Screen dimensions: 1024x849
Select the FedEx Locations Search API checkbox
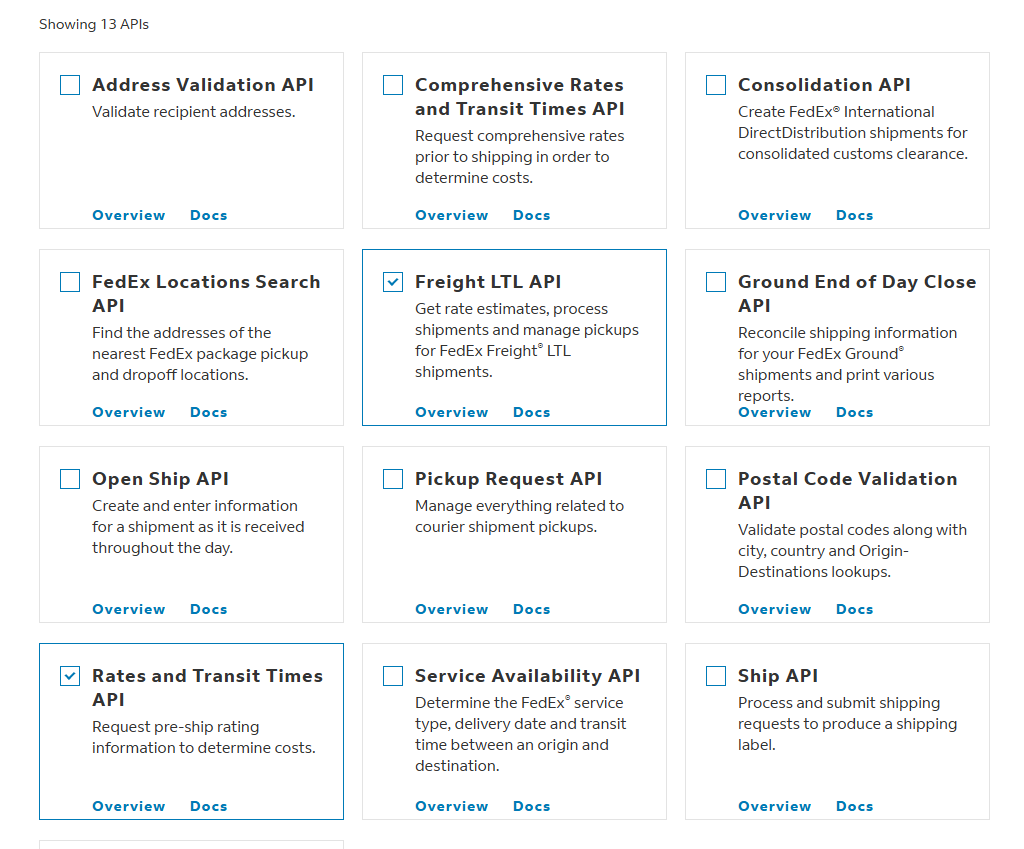point(70,282)
